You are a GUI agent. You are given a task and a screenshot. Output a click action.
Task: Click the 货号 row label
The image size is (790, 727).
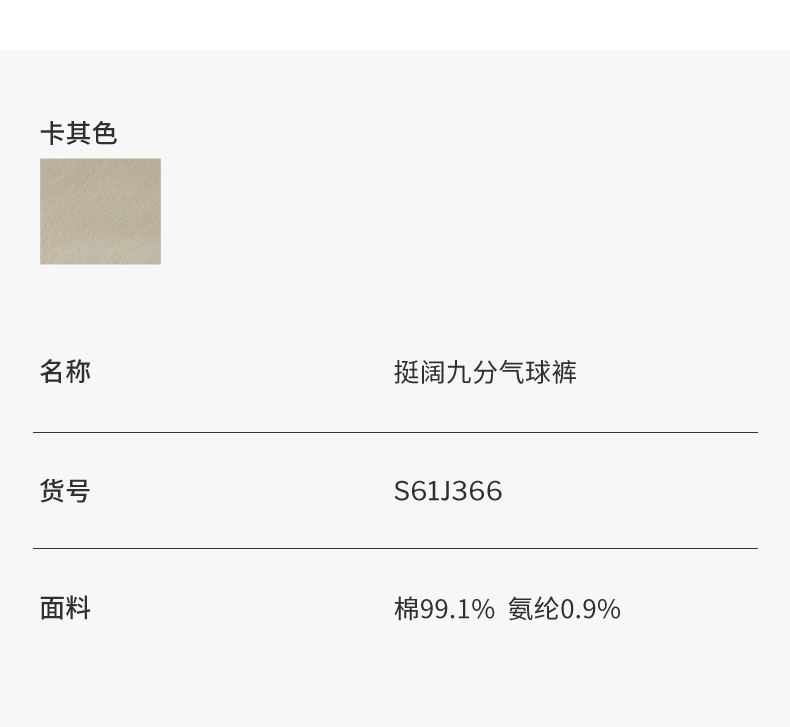[65, 491]
